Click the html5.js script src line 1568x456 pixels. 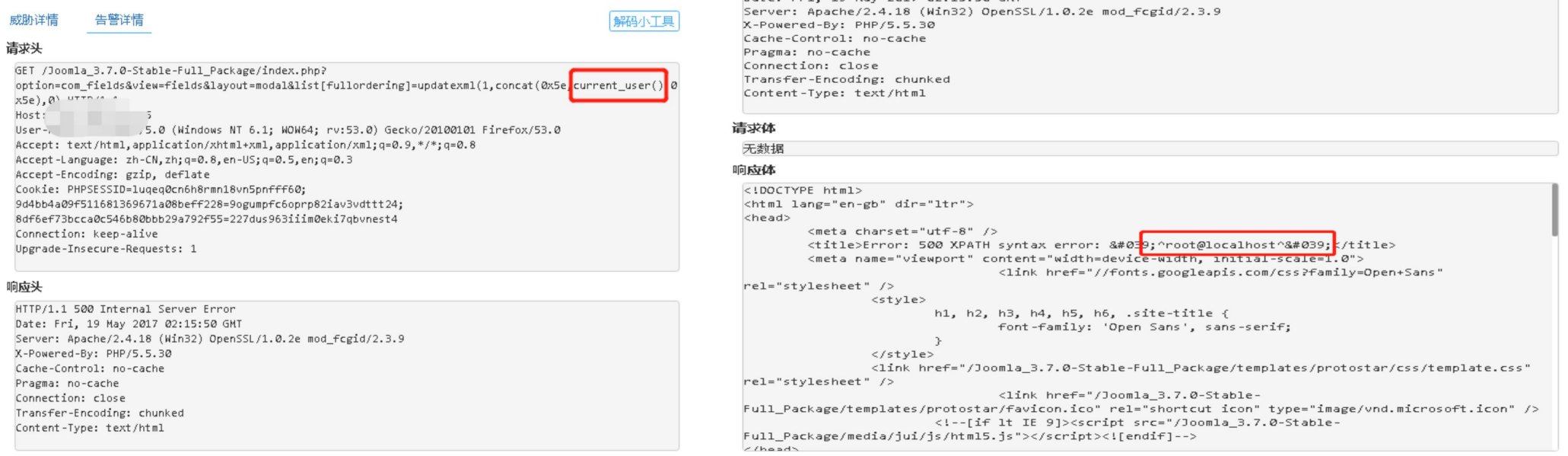[x=970, y=436]
